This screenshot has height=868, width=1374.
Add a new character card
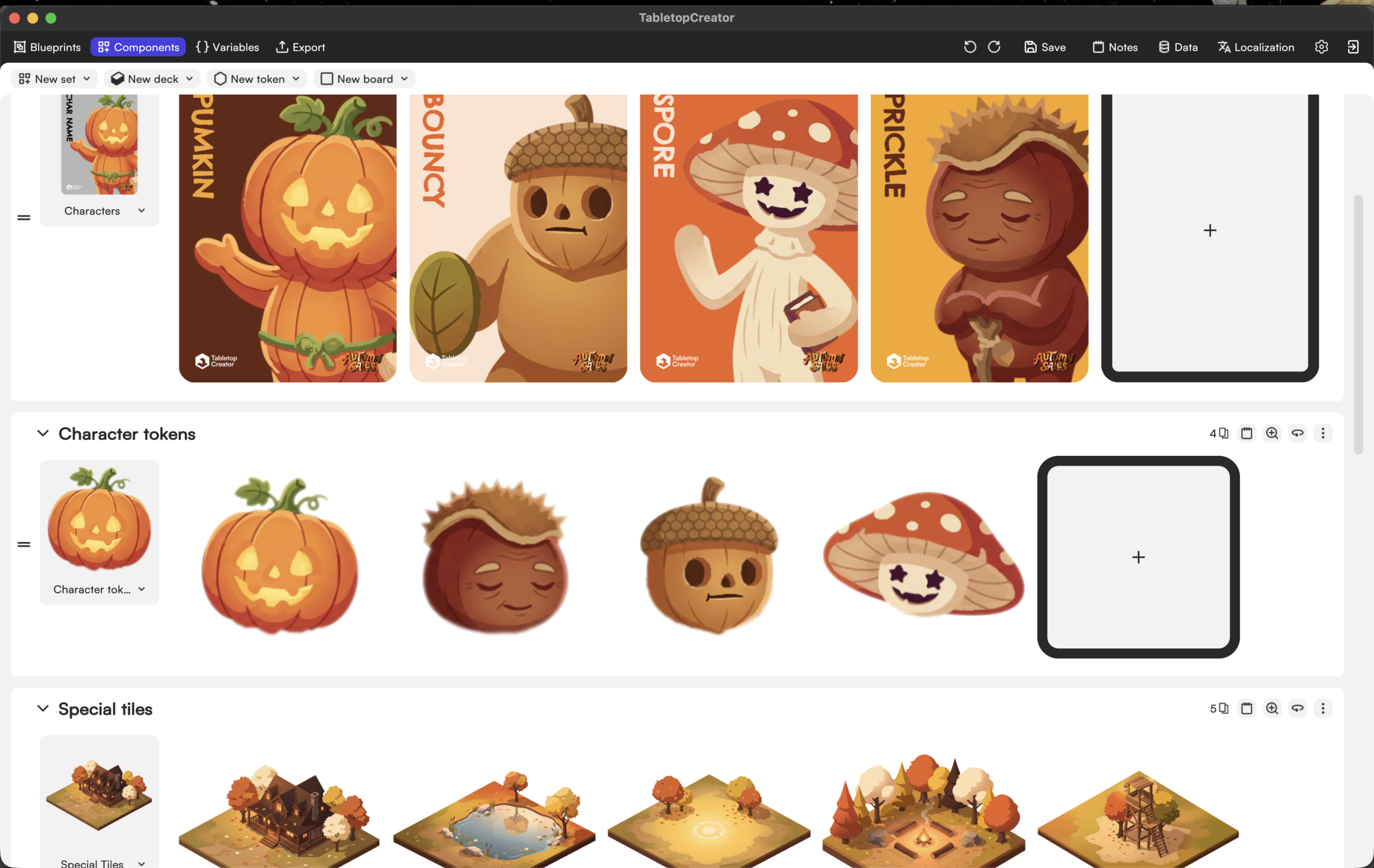pos(1210,230)
